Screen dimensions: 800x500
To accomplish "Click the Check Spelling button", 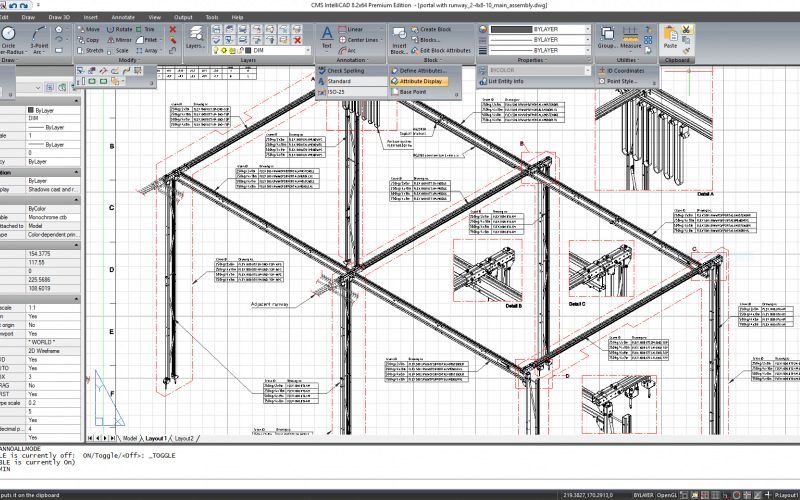I will [345, 71].
